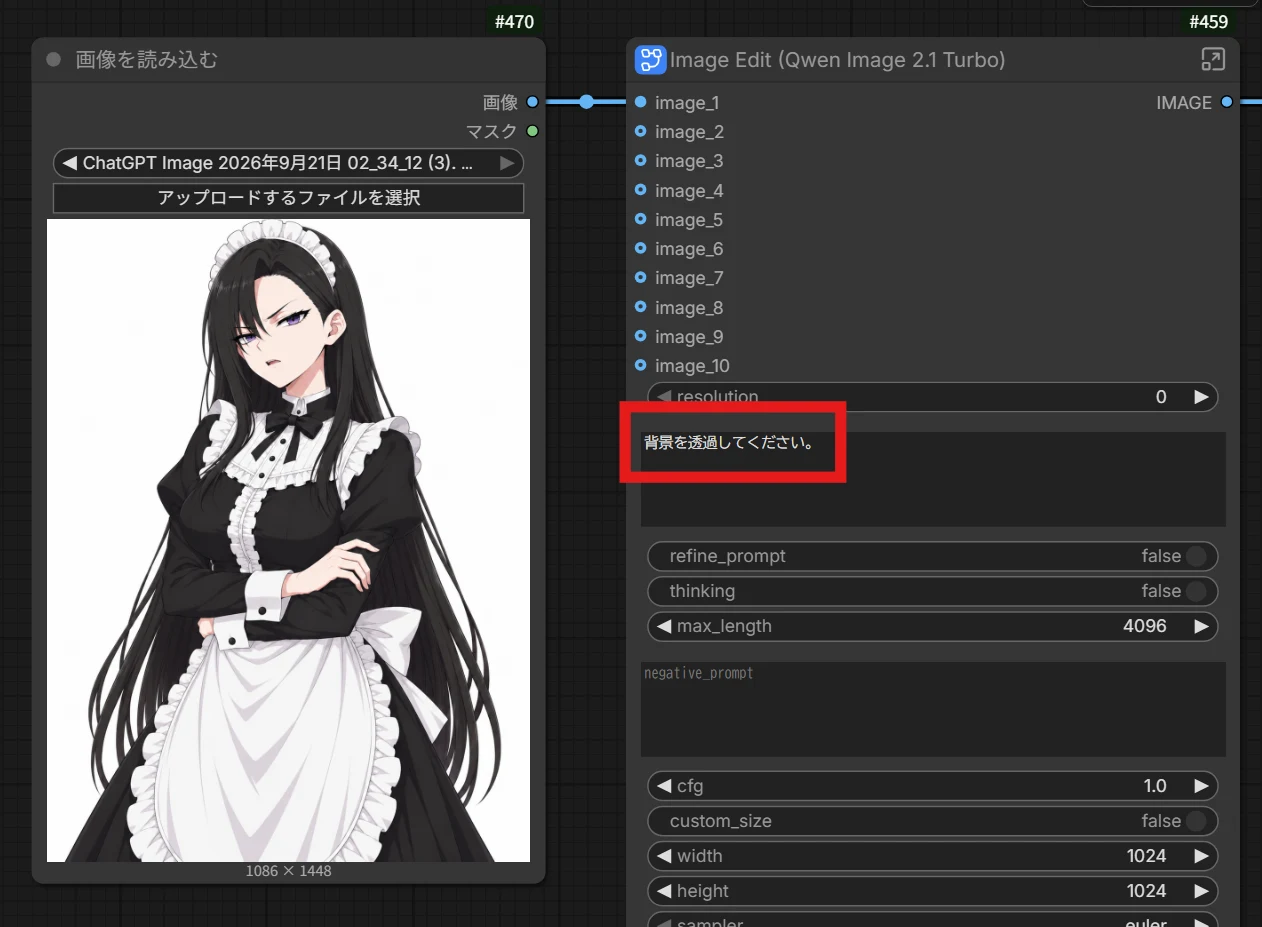Click the image_8 input port

pos(641,307)
